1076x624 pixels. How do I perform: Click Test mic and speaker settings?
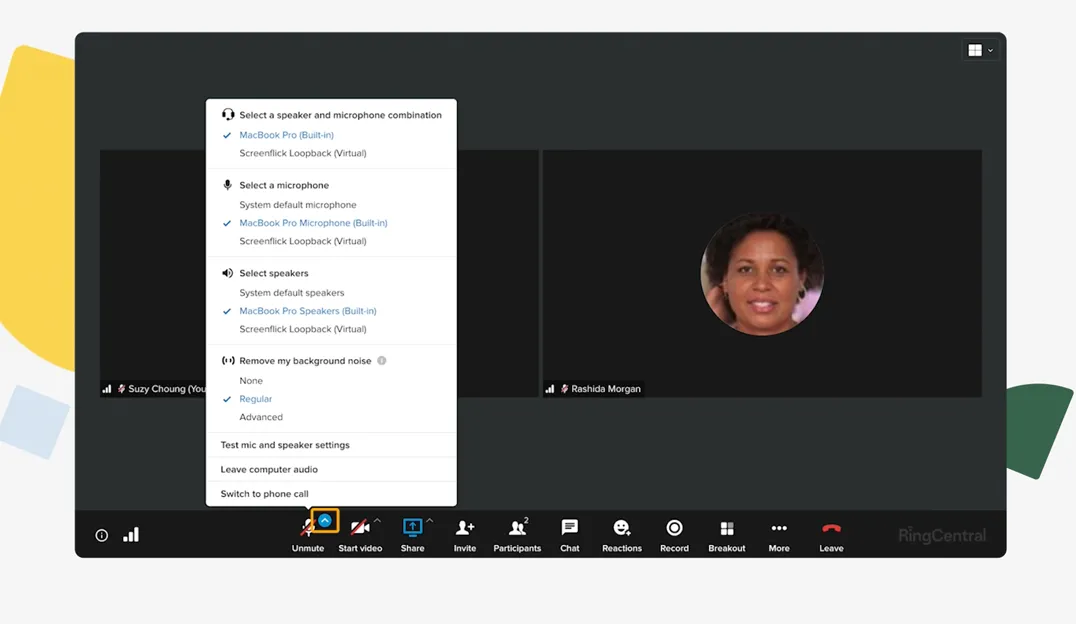pos(285,445)
